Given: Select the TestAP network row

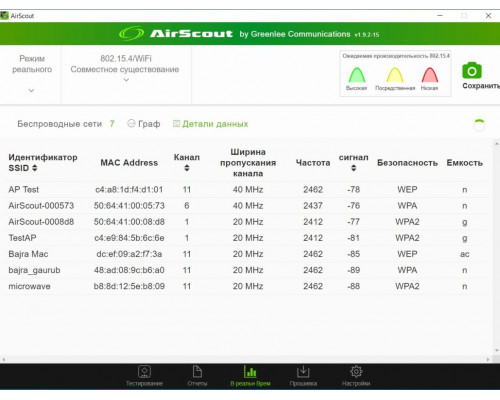Looking at the screenshot, I should coord(245,238).
